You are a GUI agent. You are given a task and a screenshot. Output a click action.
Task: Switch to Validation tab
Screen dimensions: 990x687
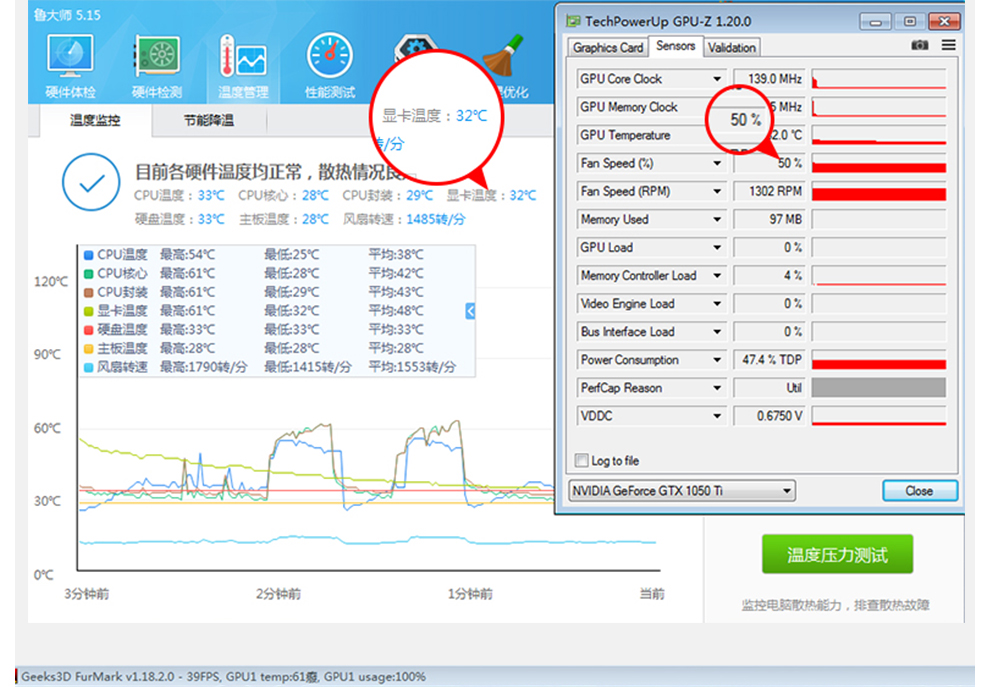point(731,48)
